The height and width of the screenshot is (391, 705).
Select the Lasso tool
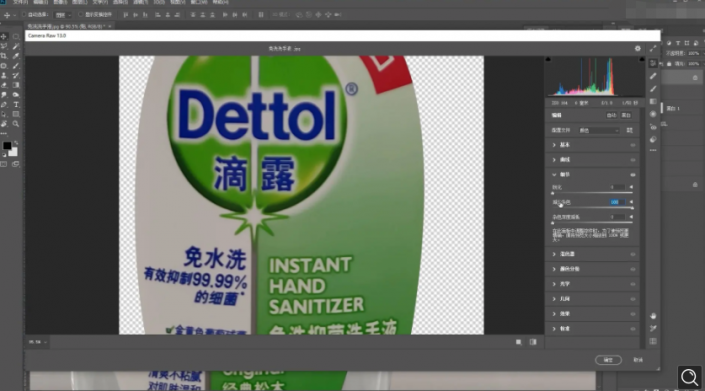(x=4, y=46)
